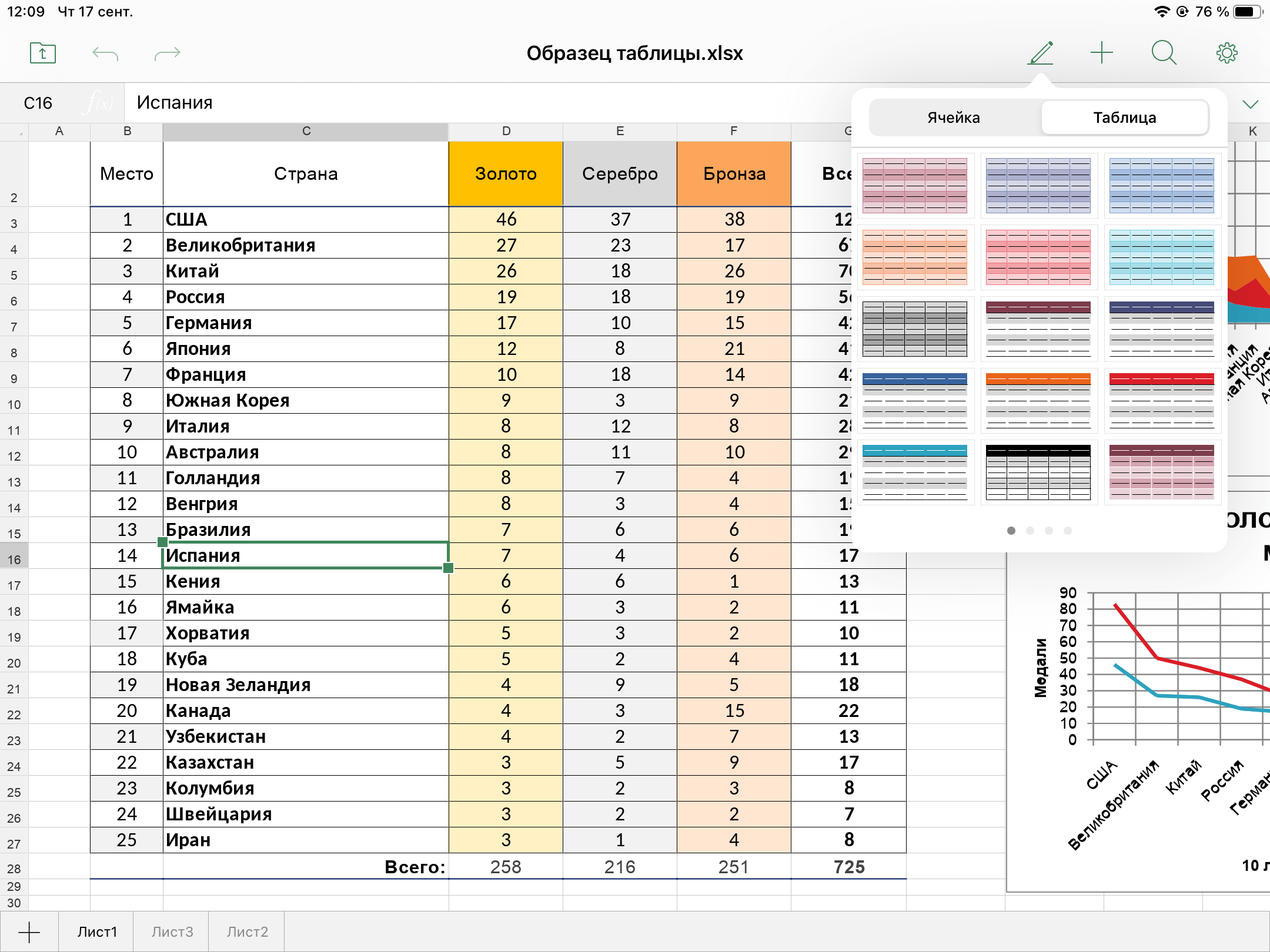The height and width of the screenshot is (952, 1270).
Task: Apply the light purple table style
Action: pyautogui.click(x=1038, y=186)
